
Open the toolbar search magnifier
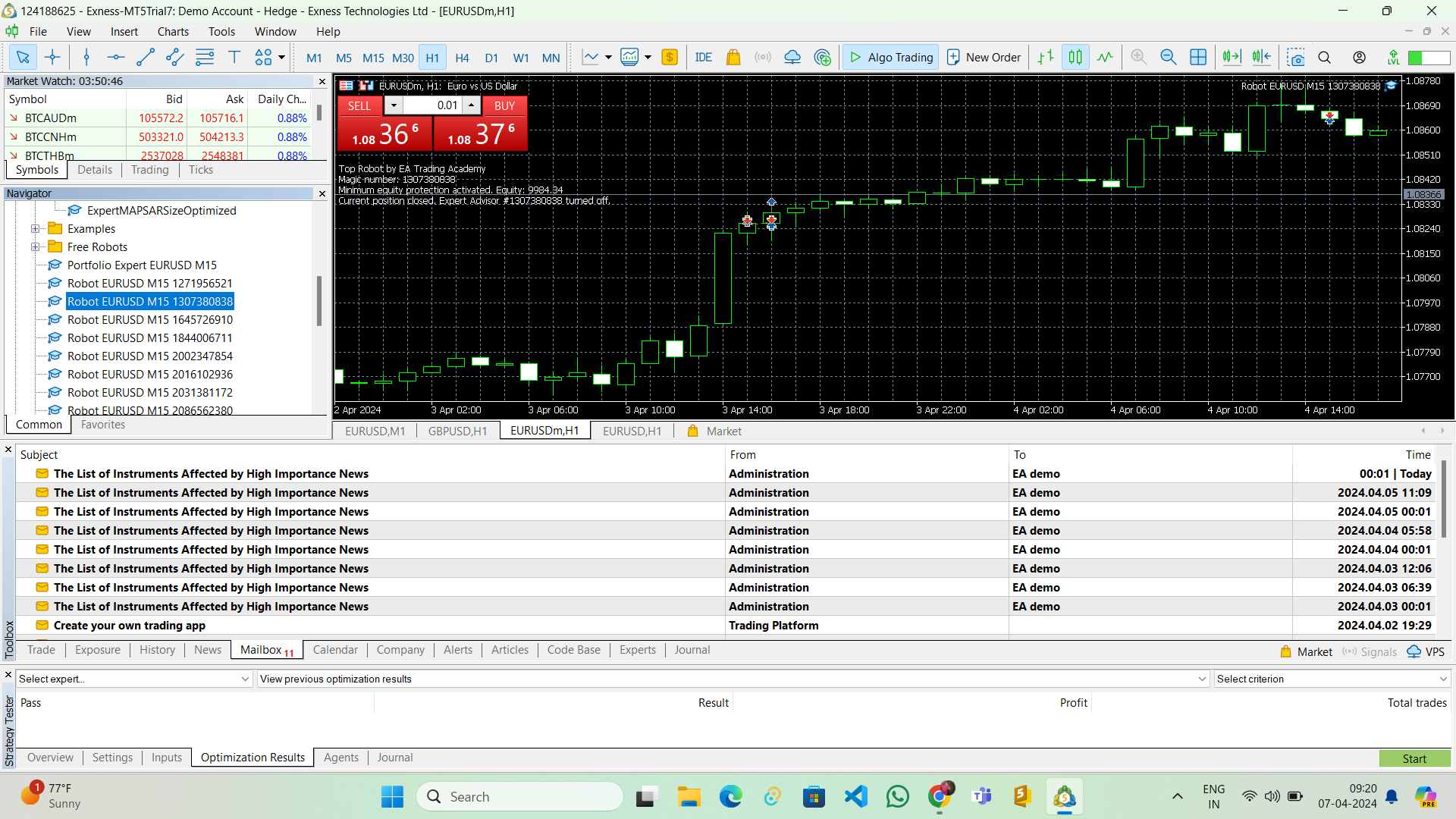[1325, 57]
